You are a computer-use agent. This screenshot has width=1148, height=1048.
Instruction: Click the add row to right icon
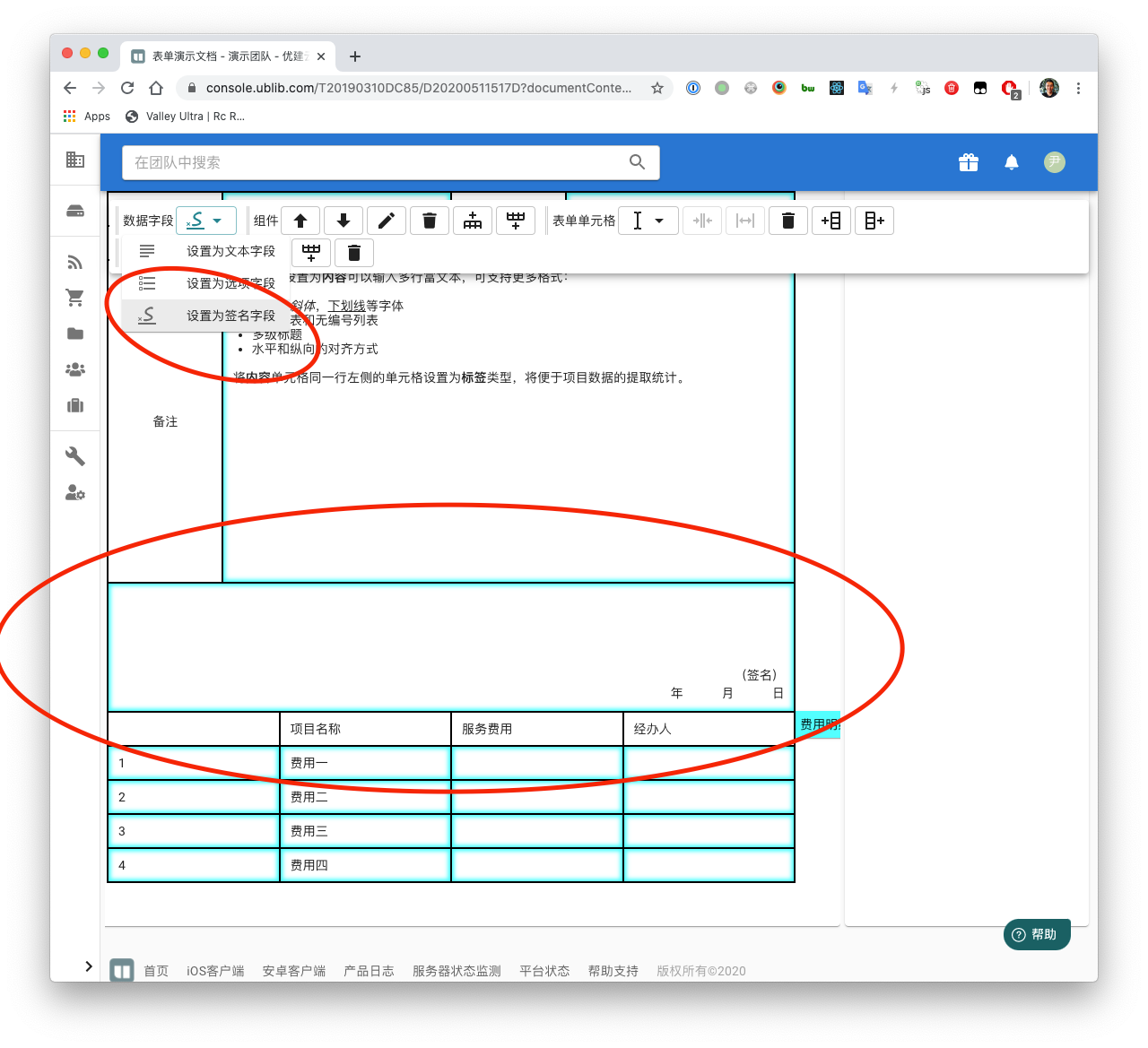click(874, 221)
